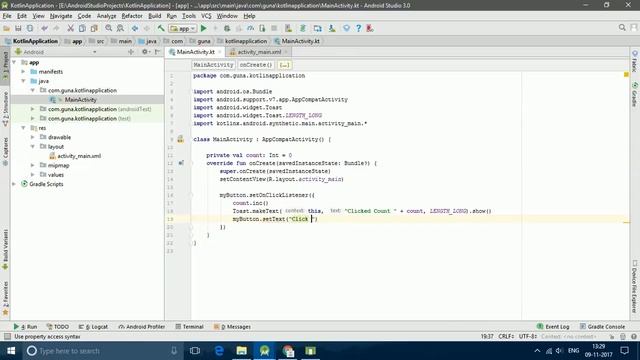The width and height of the screenshot is (640, 360).
Task: Open the Terminal tool window
Action: 189,327
